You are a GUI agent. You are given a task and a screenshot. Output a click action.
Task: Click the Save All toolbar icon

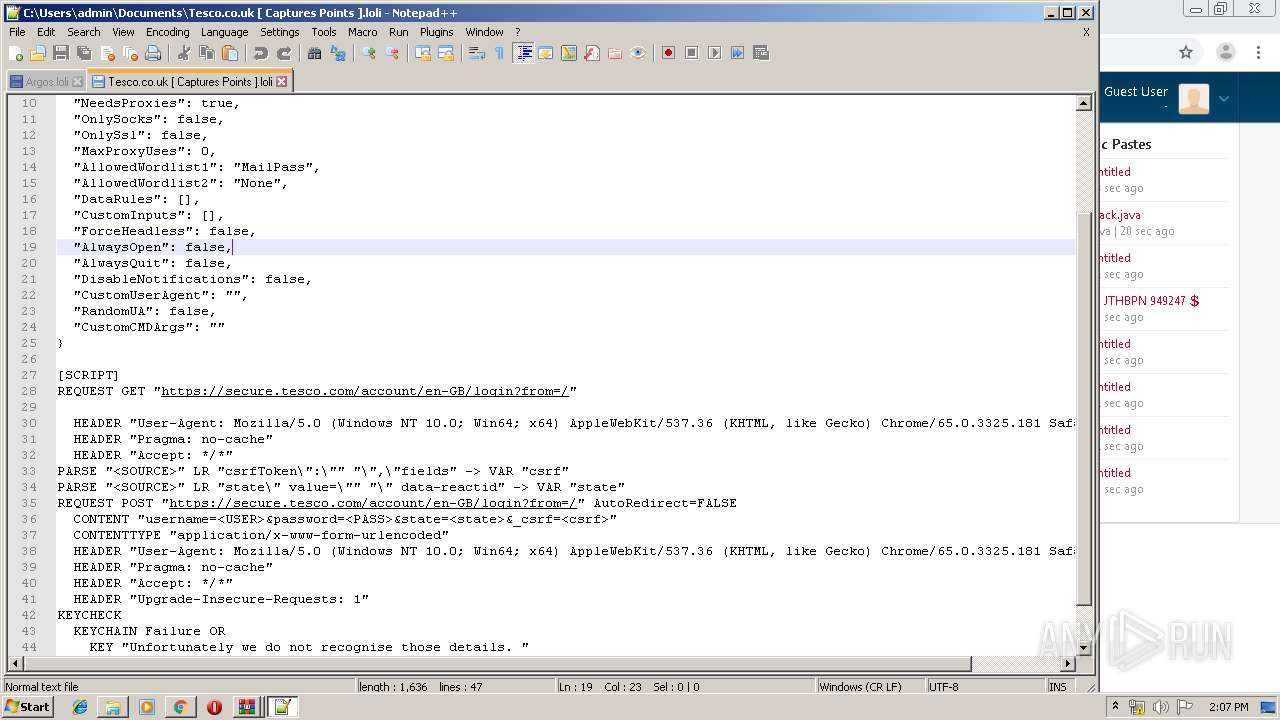point(84,53)
